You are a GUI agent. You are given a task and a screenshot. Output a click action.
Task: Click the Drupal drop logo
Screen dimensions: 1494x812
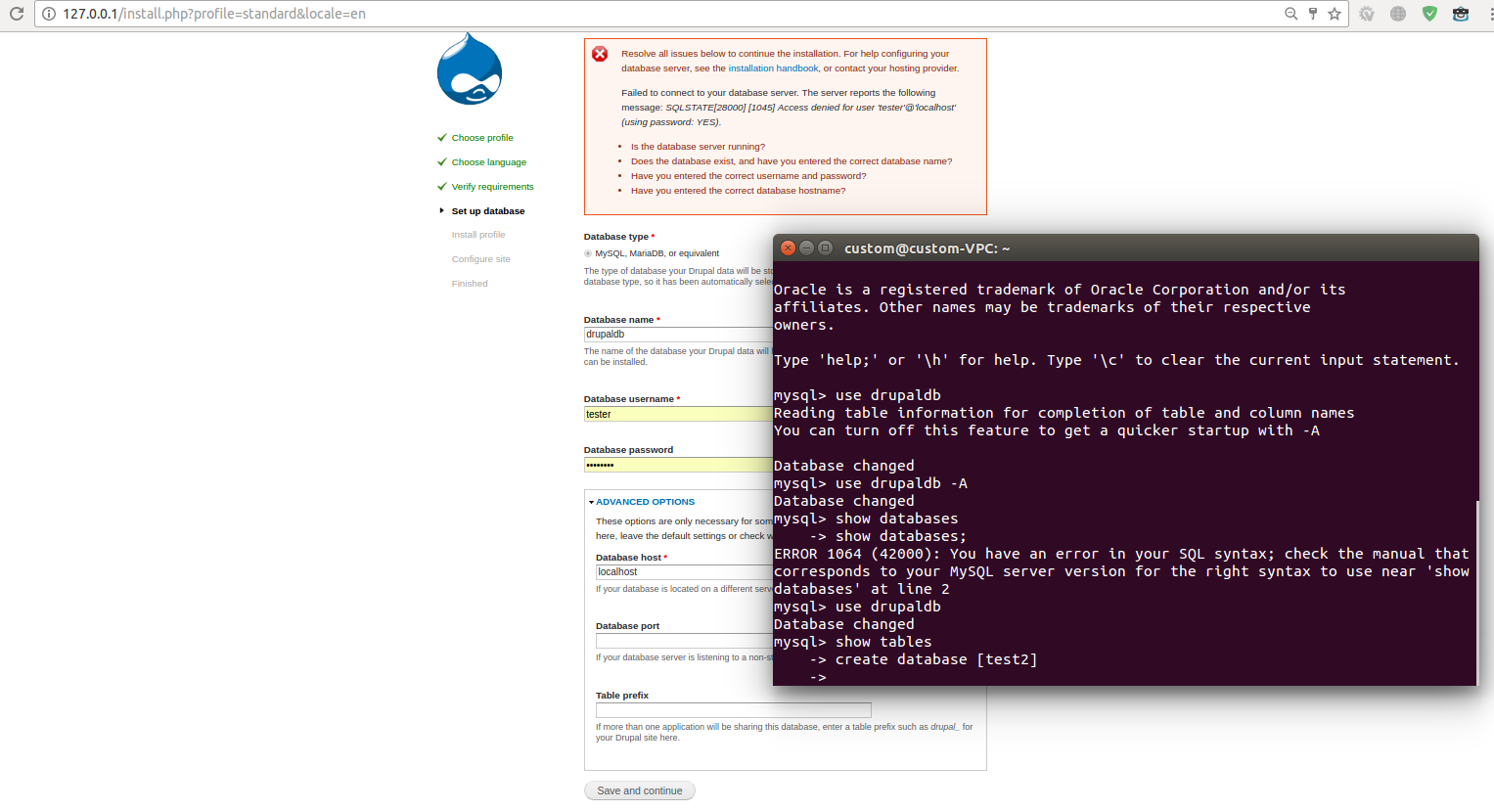point(470,68)
